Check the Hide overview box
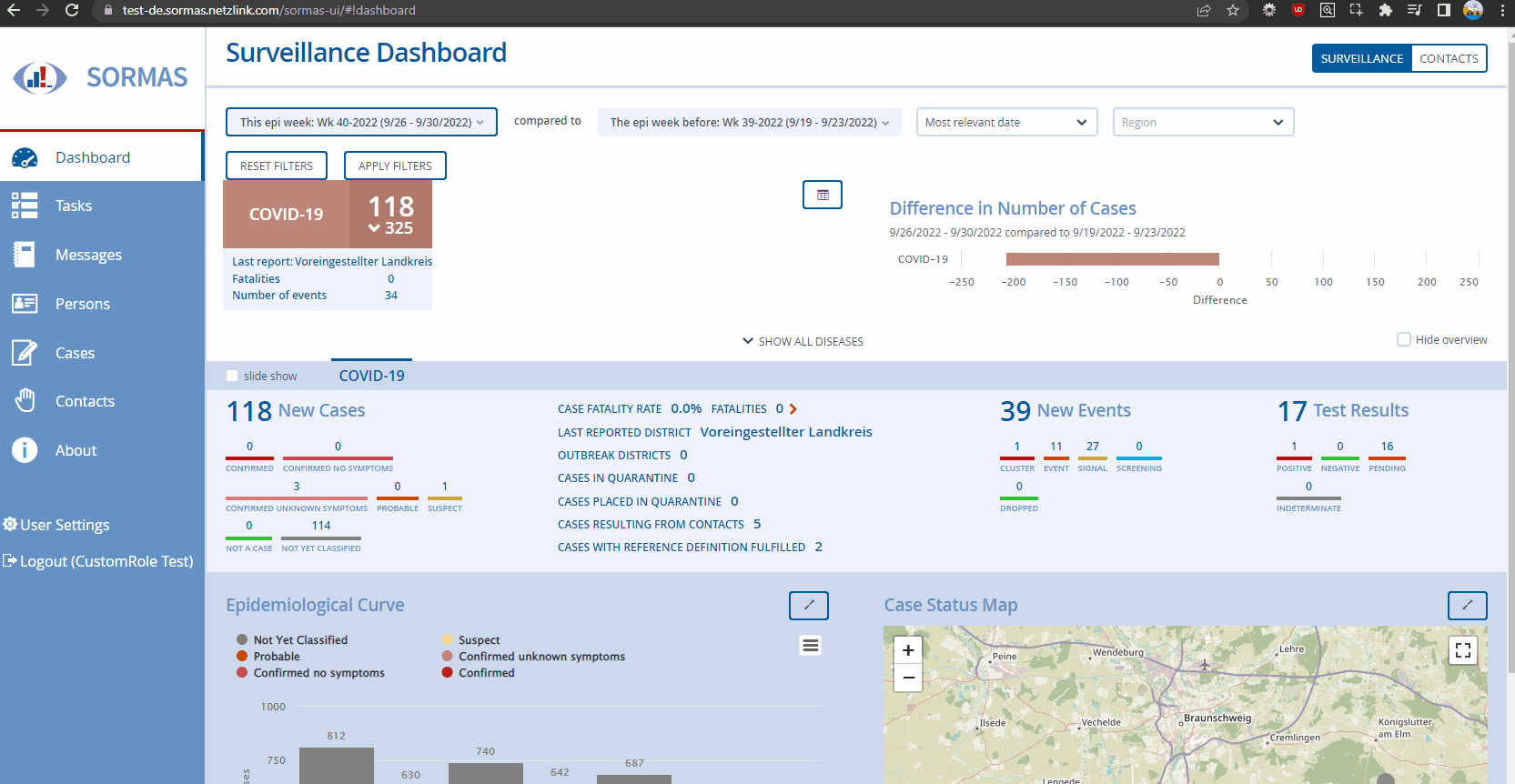This screenshot has width=1515, height=784. click(1404, 339)
